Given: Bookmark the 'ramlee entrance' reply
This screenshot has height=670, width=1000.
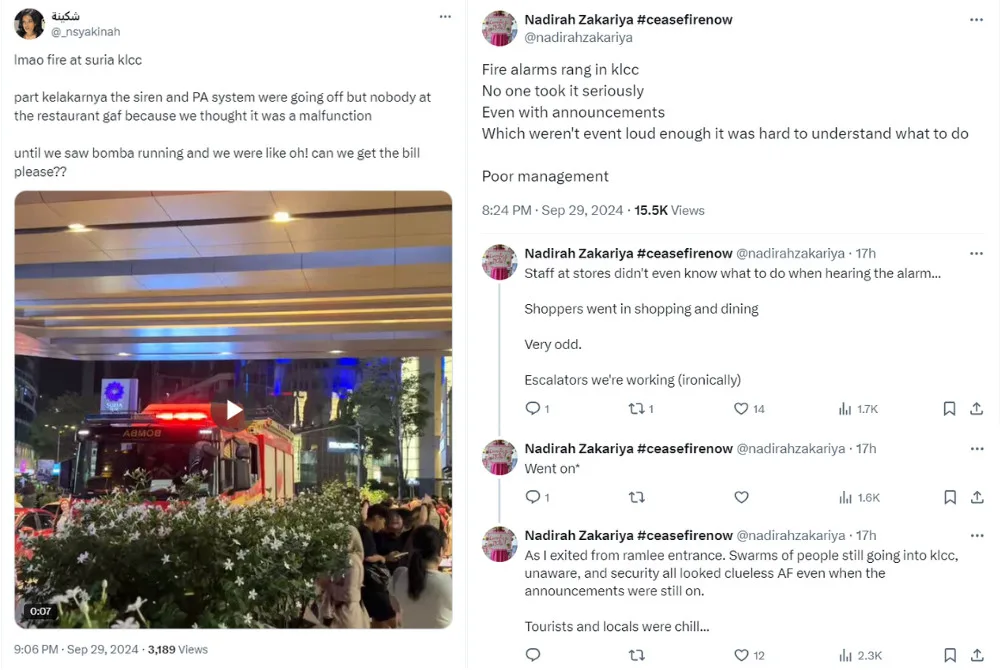Looking at the screenshot, I should (949, 655).
